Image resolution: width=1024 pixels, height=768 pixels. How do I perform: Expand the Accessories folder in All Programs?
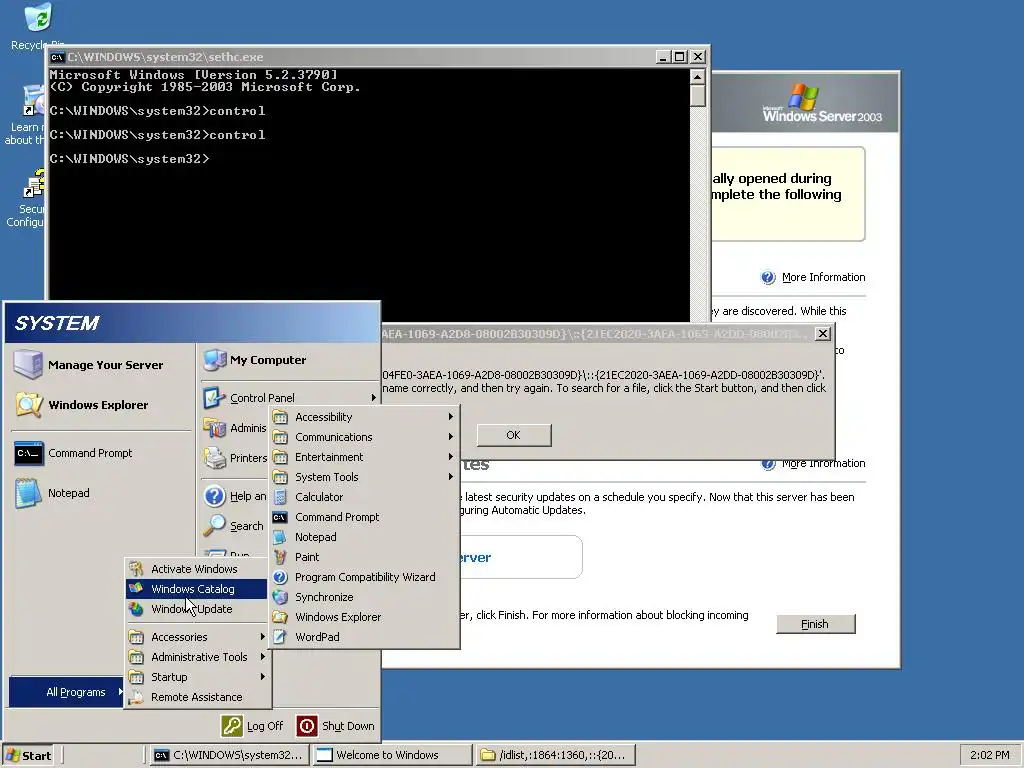197,637
